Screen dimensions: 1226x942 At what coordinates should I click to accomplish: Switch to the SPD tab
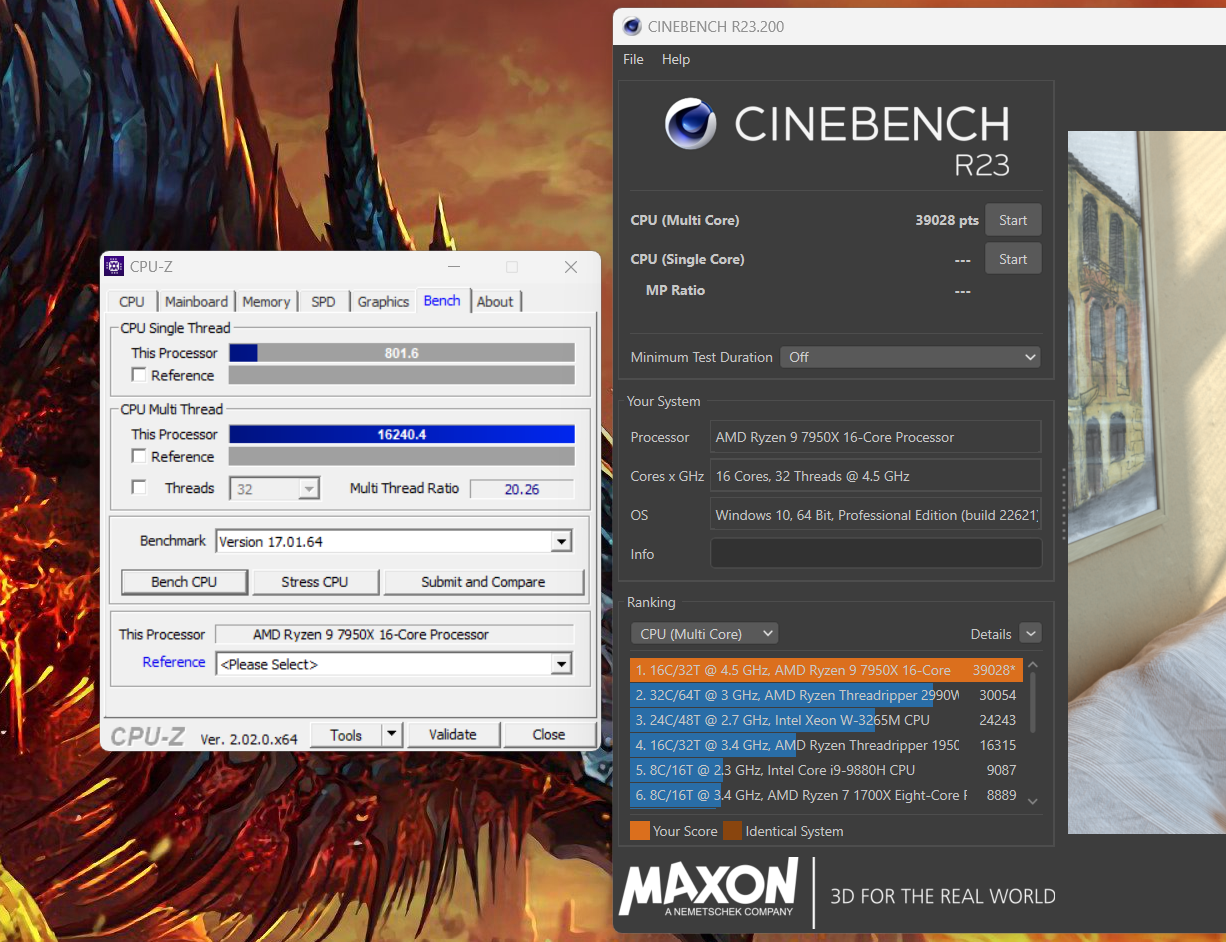323,301
